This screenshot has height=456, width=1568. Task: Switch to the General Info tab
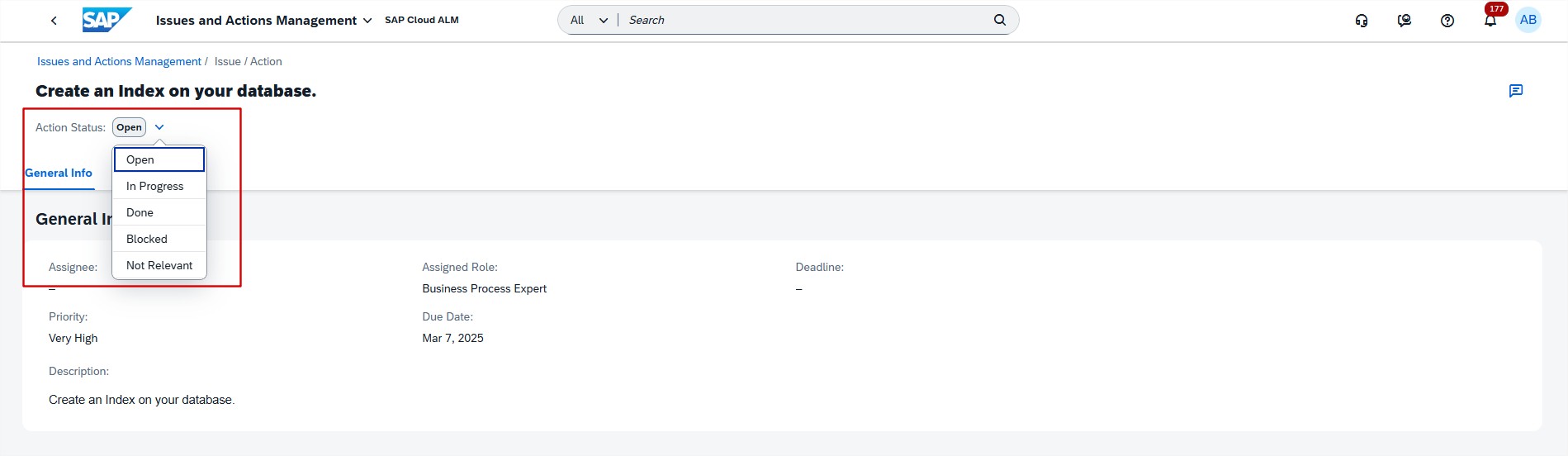click(59, 173)
